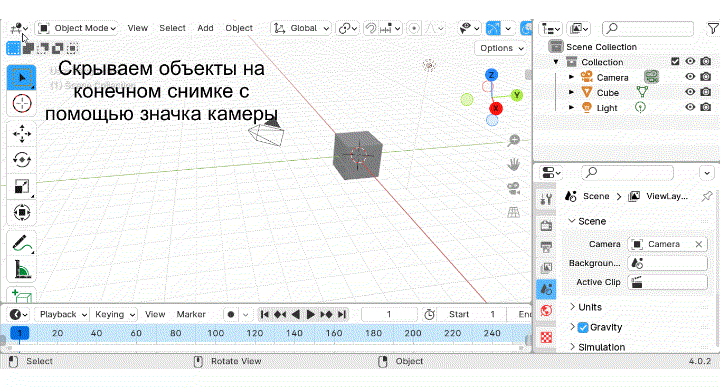Toggle the Gravity checkbox
Viewport: 720px width, 388px height.
click(583, 327)
